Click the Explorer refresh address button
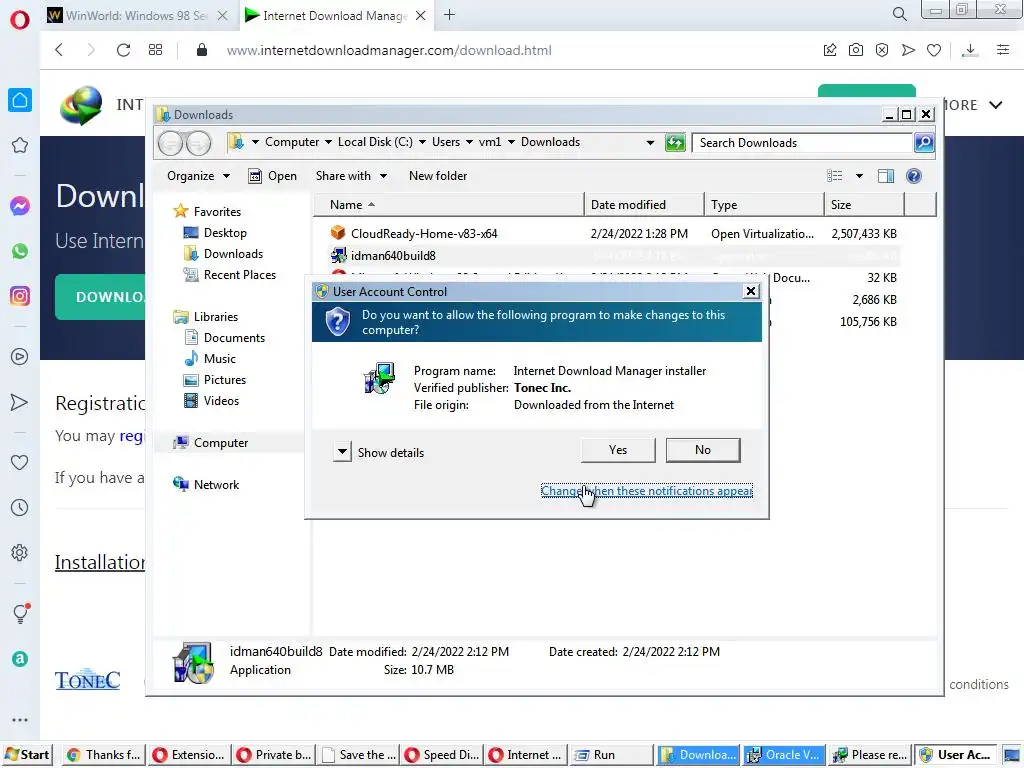Image resolution: width=1024 pixels, height=768 pixels. point(675,142)
